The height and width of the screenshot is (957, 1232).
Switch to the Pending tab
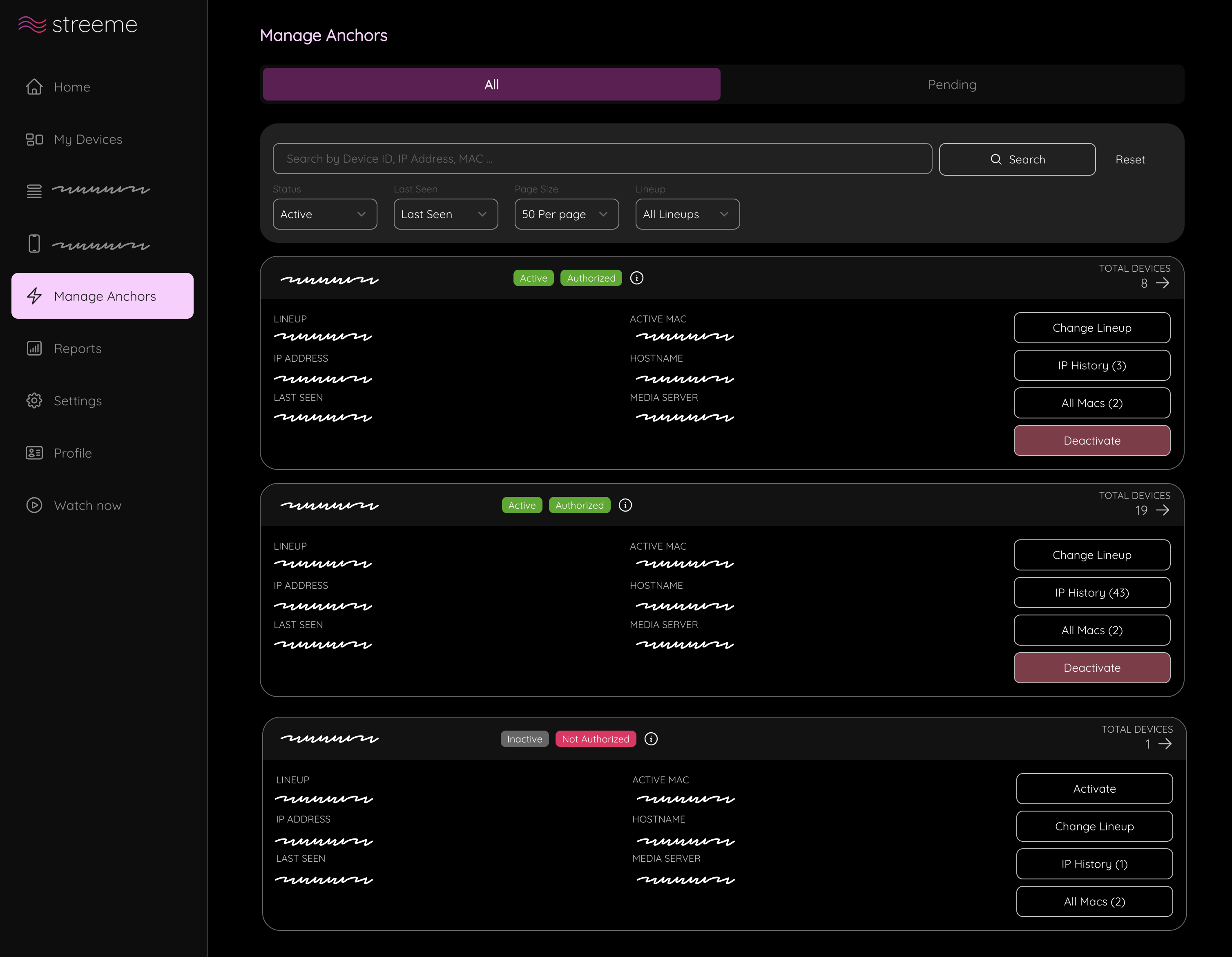click(x=952, y=85)
